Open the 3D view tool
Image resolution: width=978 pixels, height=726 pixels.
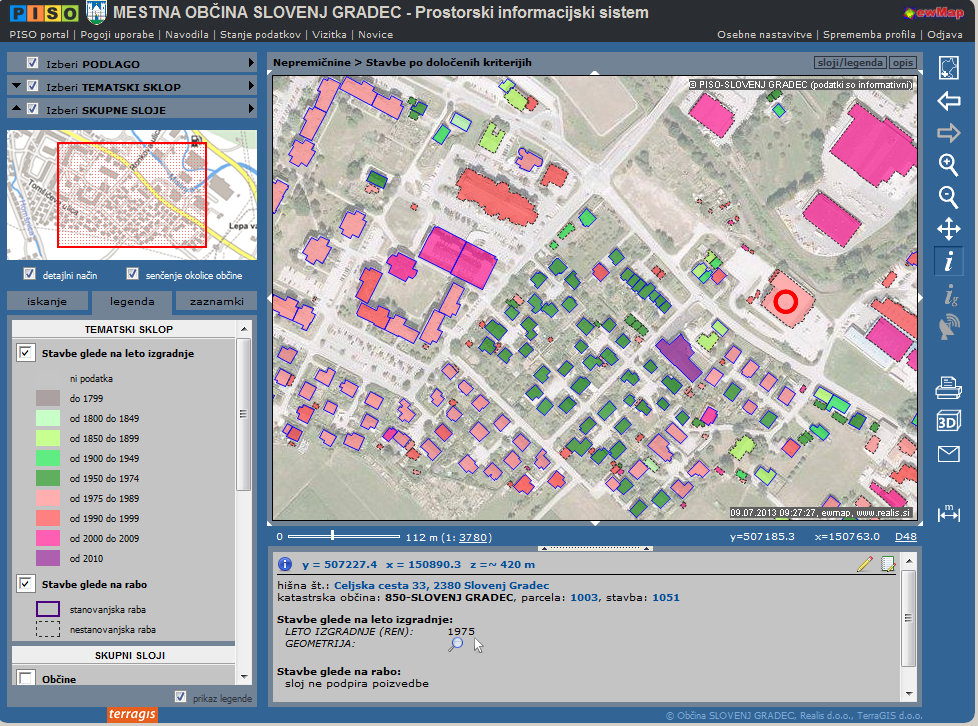tap(948, 421)
